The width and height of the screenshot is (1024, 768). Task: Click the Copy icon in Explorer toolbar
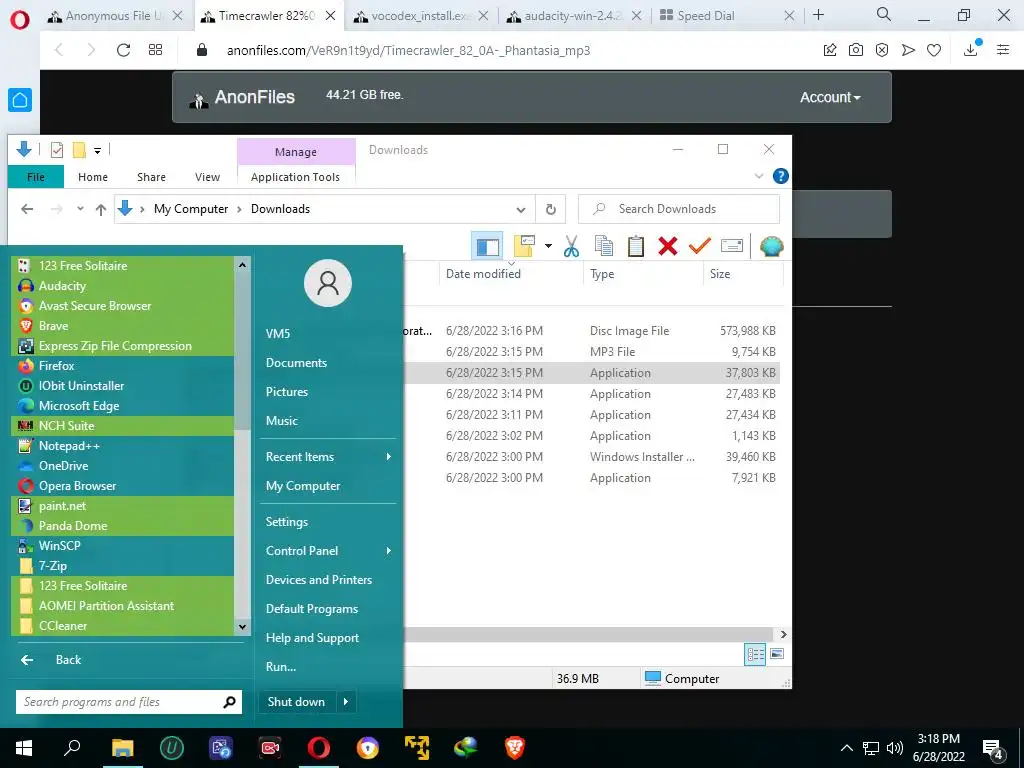click(x=603, y=246)
